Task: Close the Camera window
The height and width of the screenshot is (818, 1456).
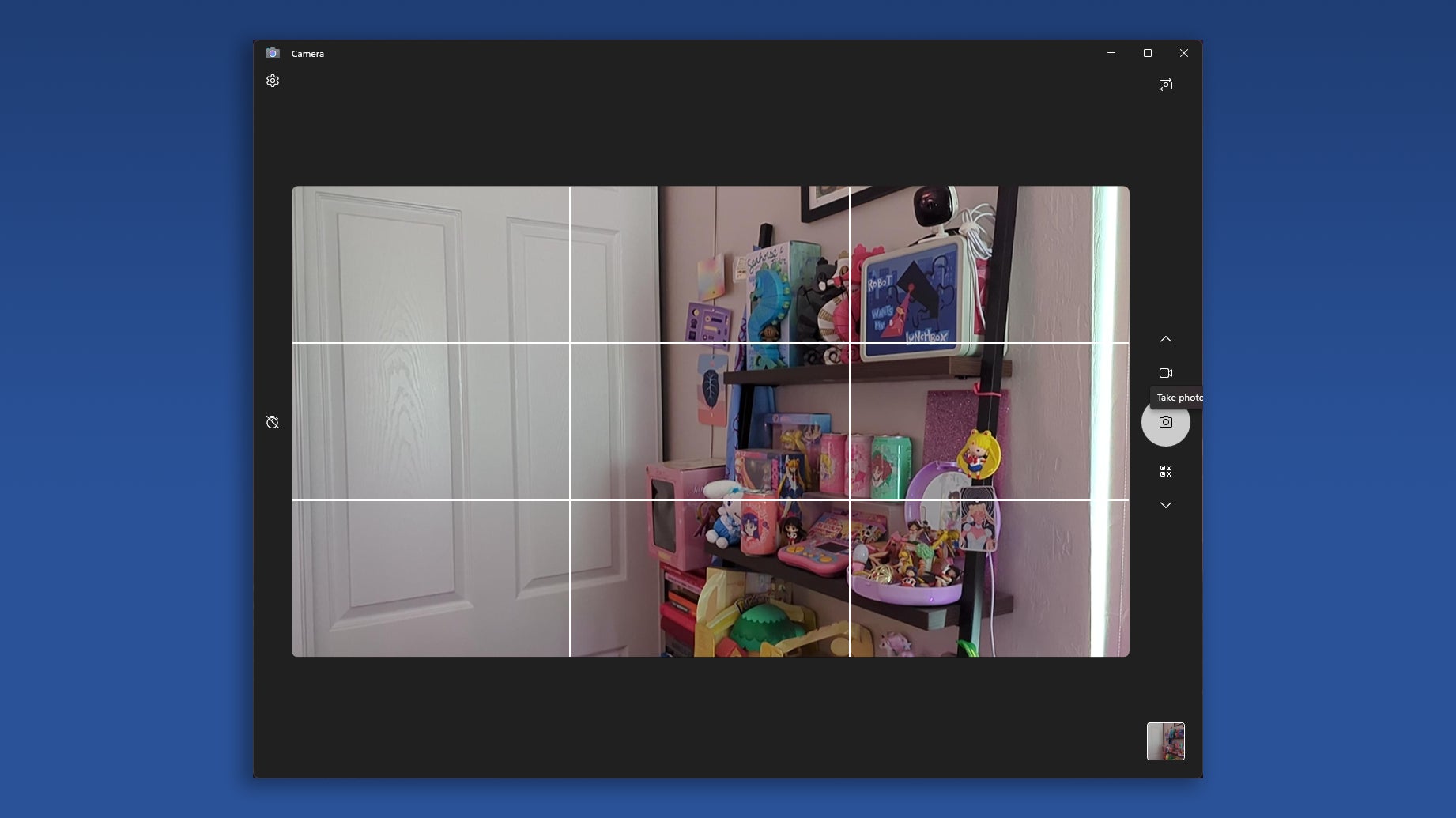Action: 1183,53
